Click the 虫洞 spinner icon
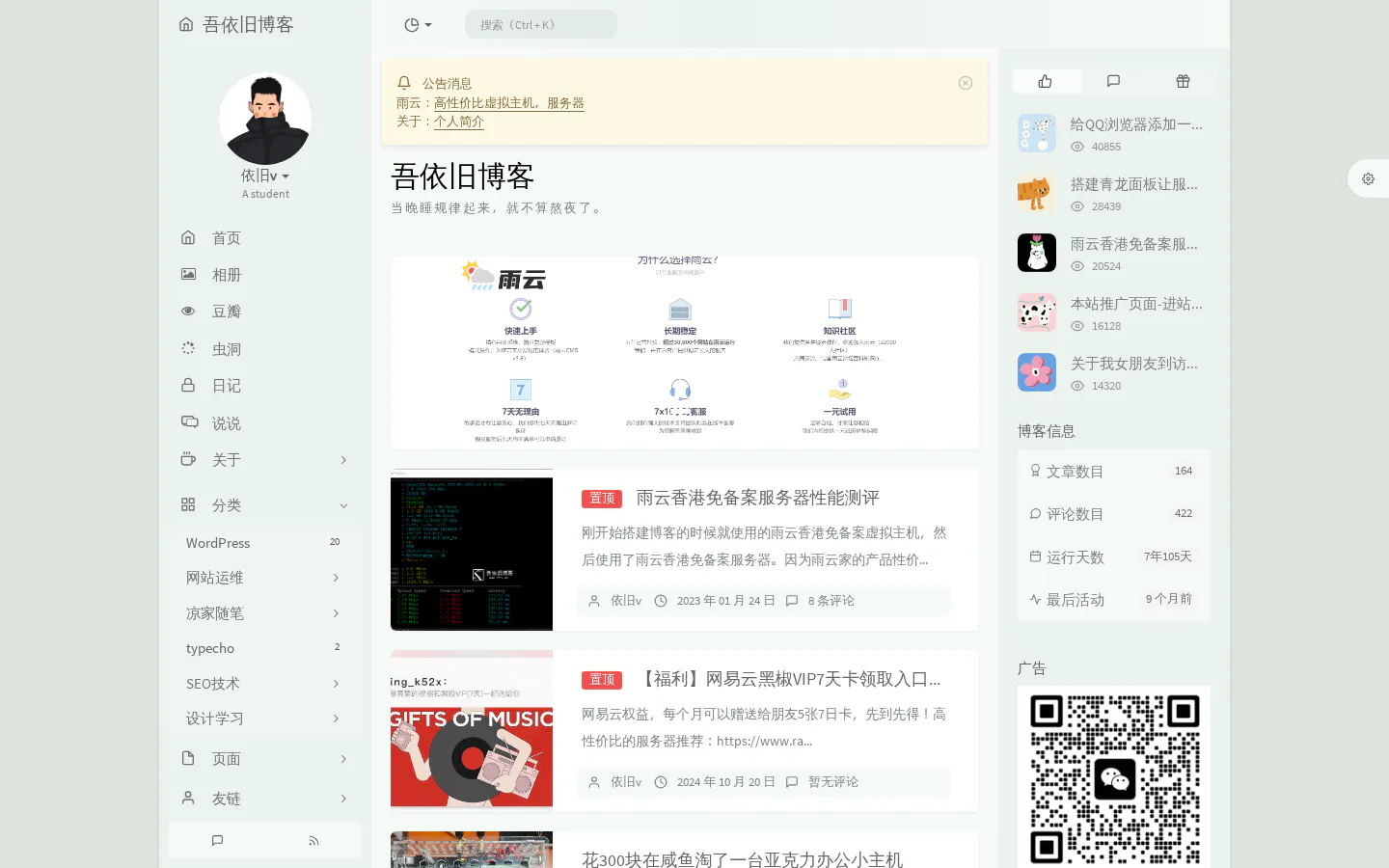This screenshot has width=1389, height=868. click(188, 348)
